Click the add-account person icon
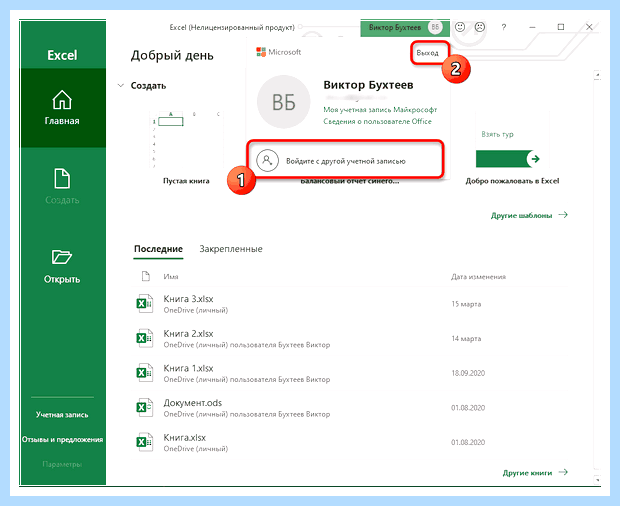The height and width of the screenshot is (506, 620). pyautogui.click(x=267, y=160)
